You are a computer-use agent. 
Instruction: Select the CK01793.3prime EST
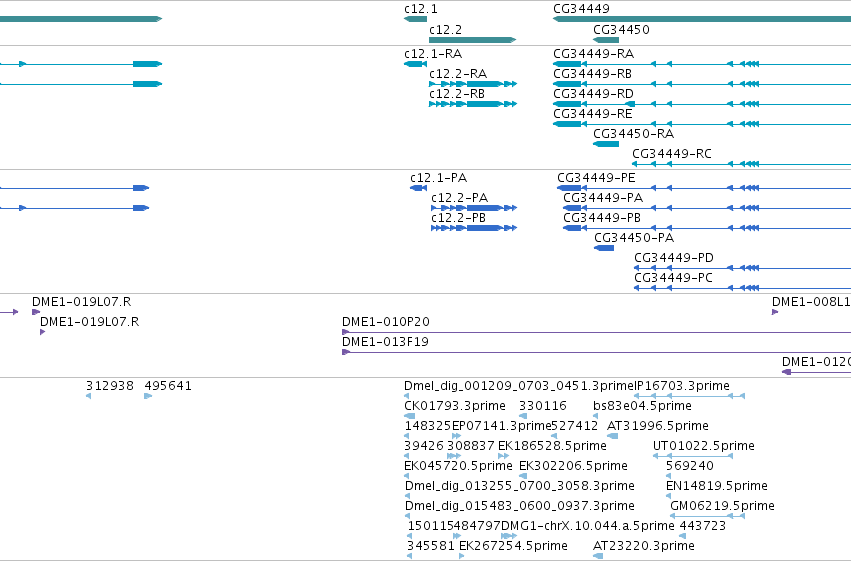coord(455,406)
